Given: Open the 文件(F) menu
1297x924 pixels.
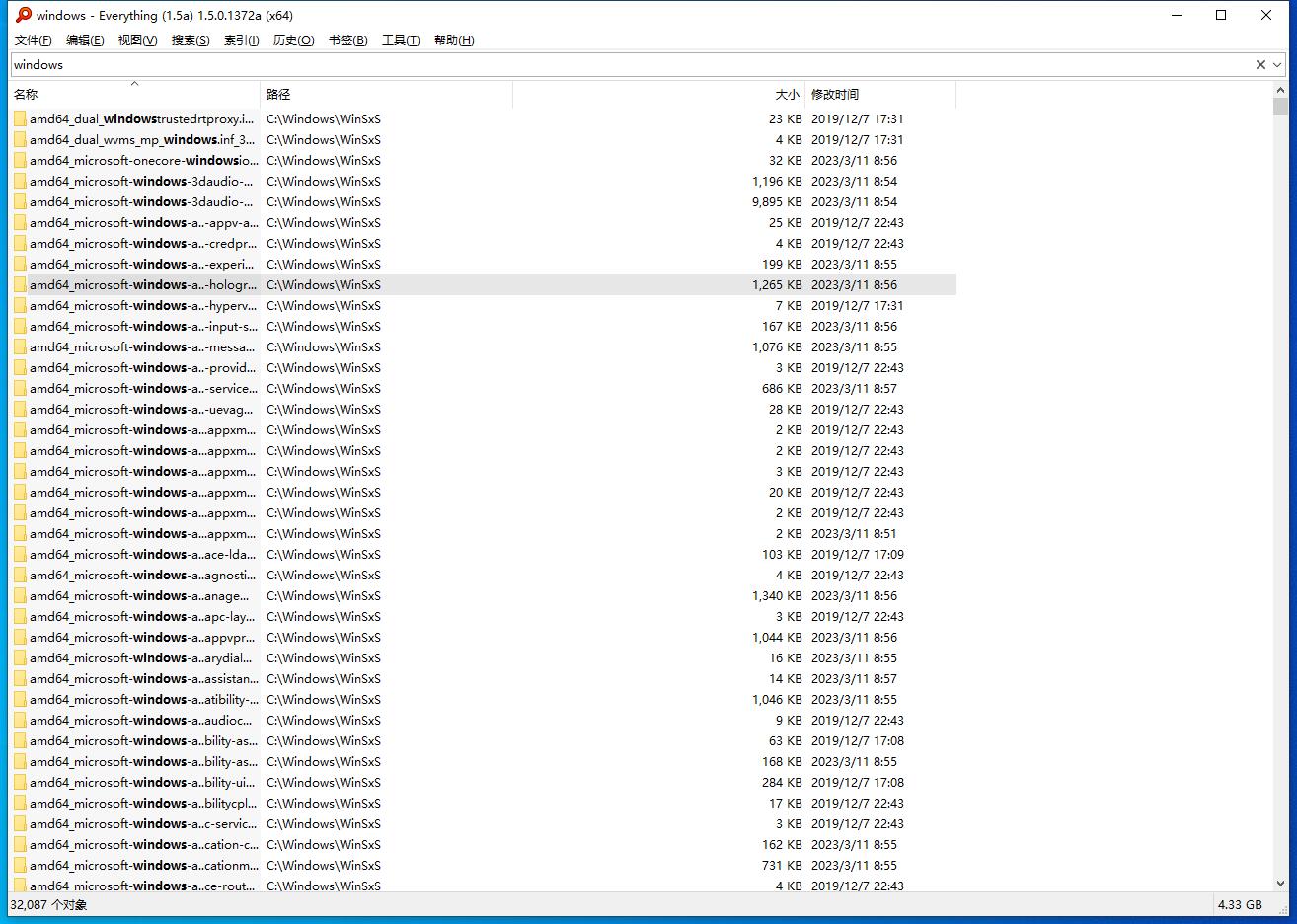Looking at the screenshot, I should [33, 40].
